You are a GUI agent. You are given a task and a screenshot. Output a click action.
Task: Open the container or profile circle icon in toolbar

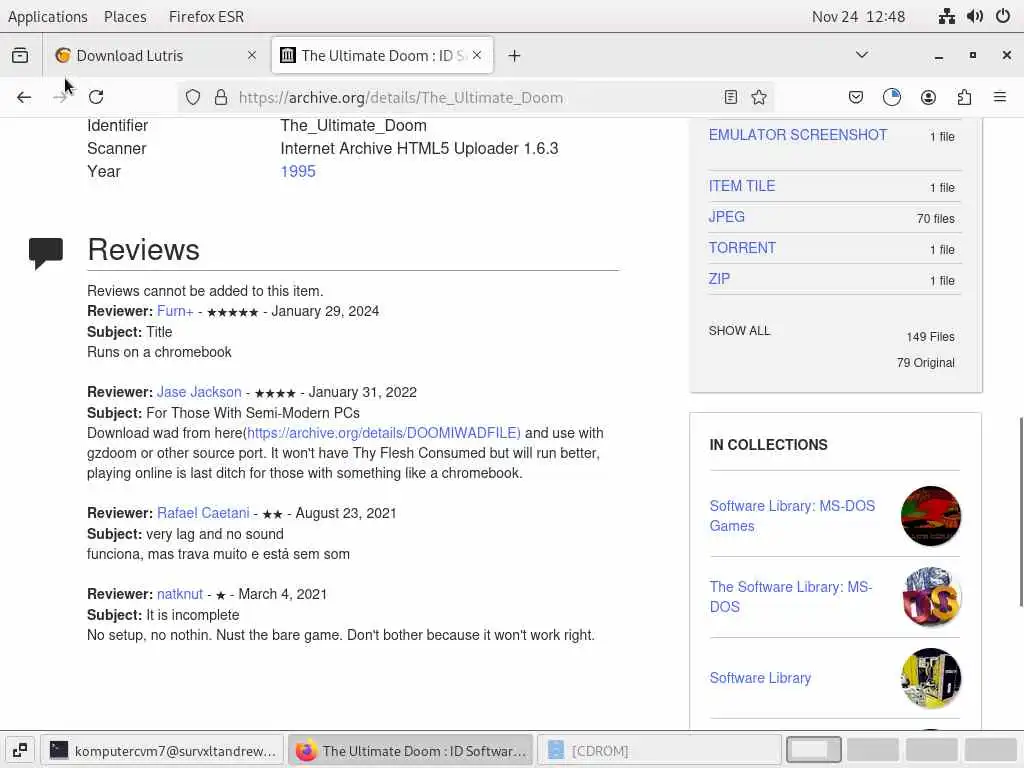(892, 97)
